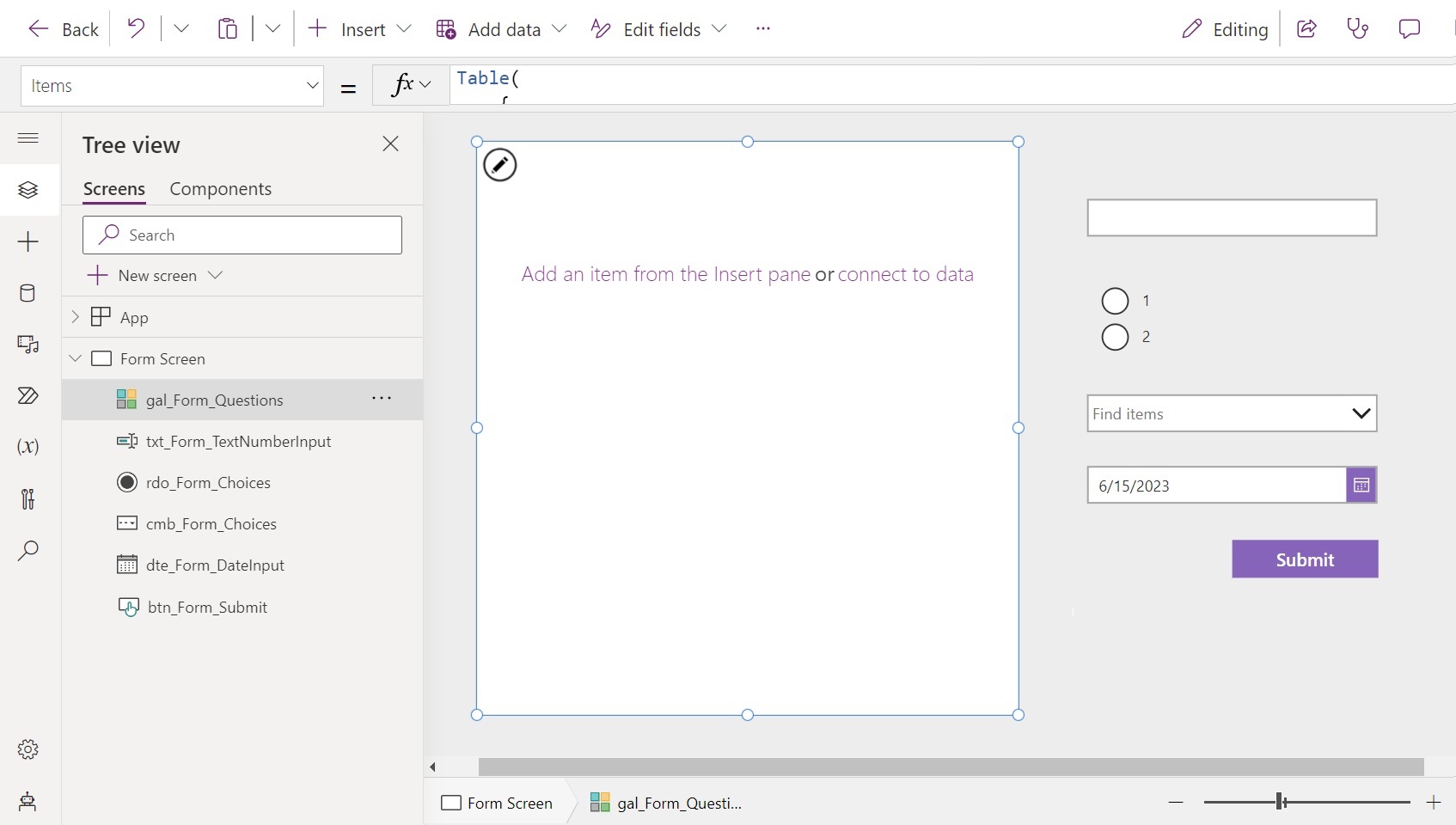Switch to the Components tab
This screenshot has height=825, width=1456.
click(x=220, y=189)
